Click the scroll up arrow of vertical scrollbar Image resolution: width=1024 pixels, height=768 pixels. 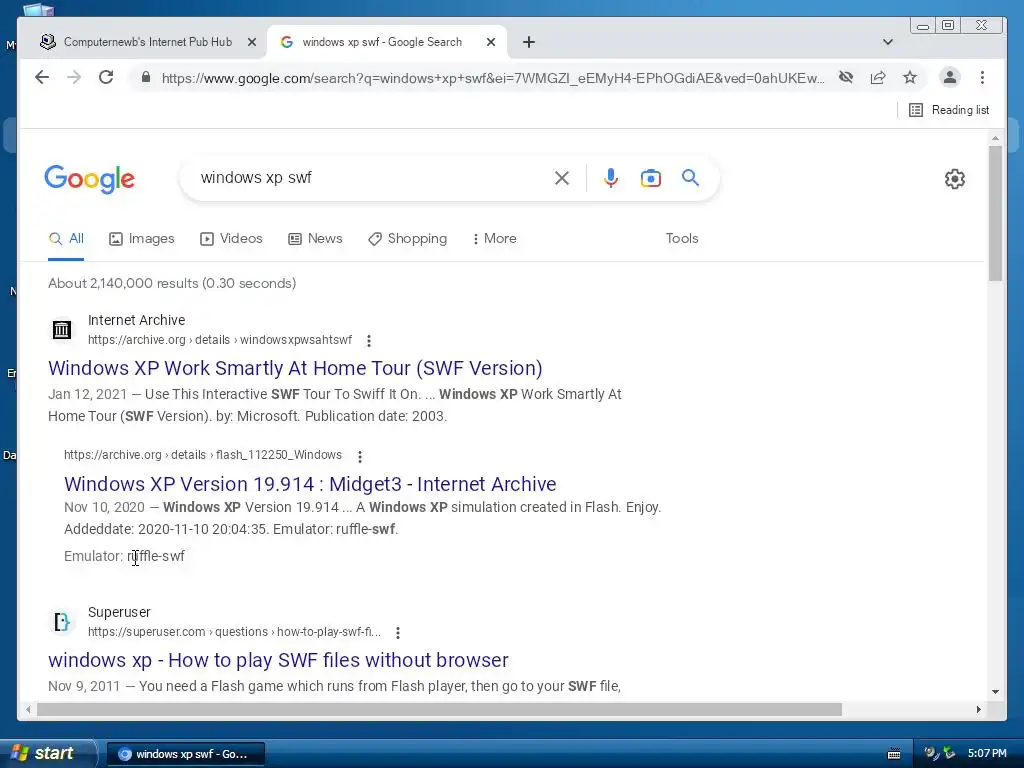click(995, 138)
